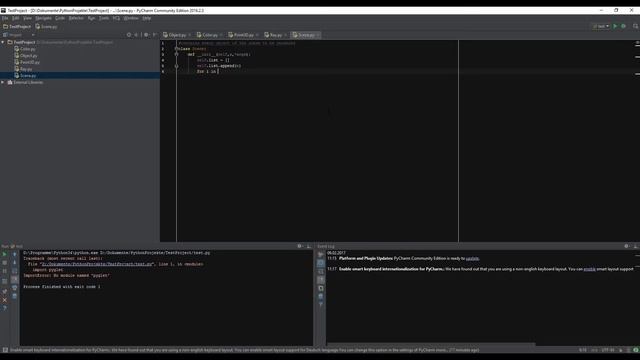Click the lock read-only status icon

tap(620, 350)
